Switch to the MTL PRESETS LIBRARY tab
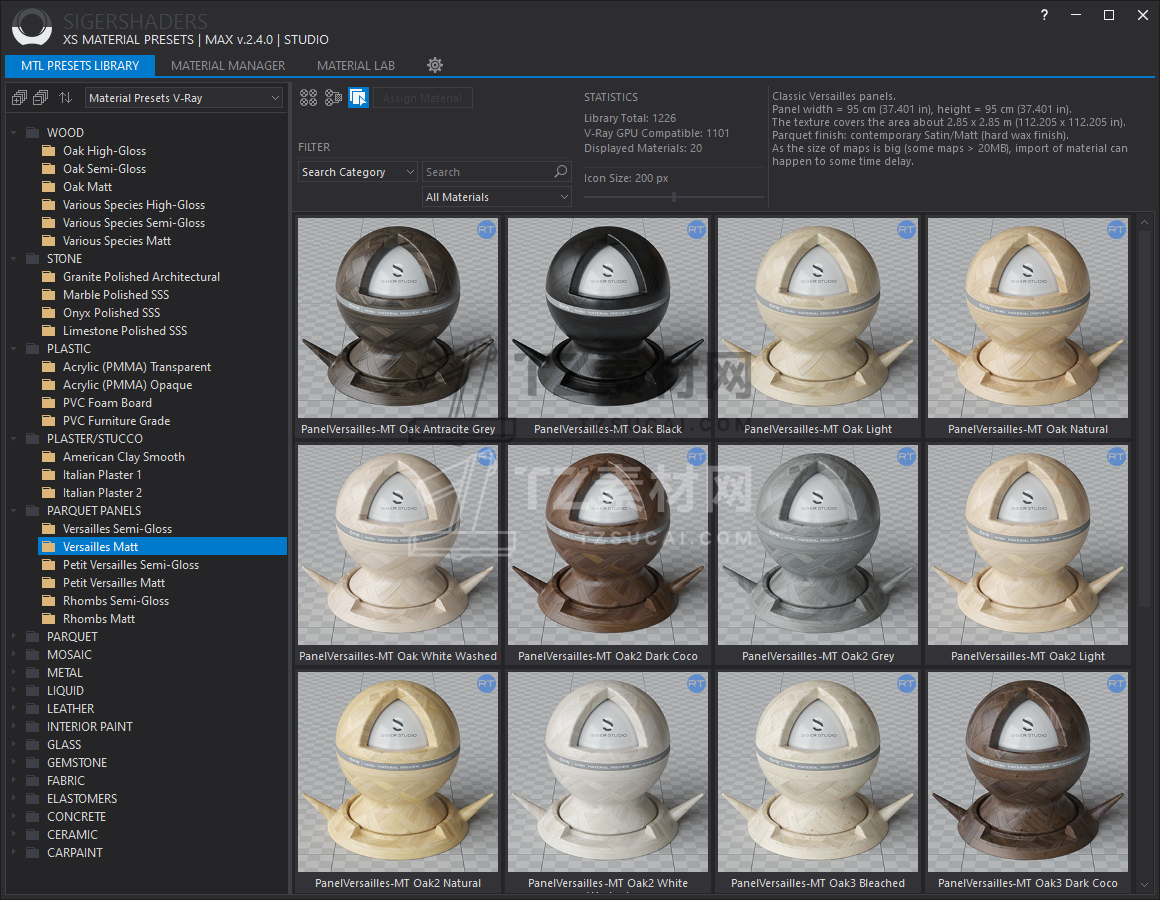Viewport: 1160px width, 900px height. tap(80, 66)
